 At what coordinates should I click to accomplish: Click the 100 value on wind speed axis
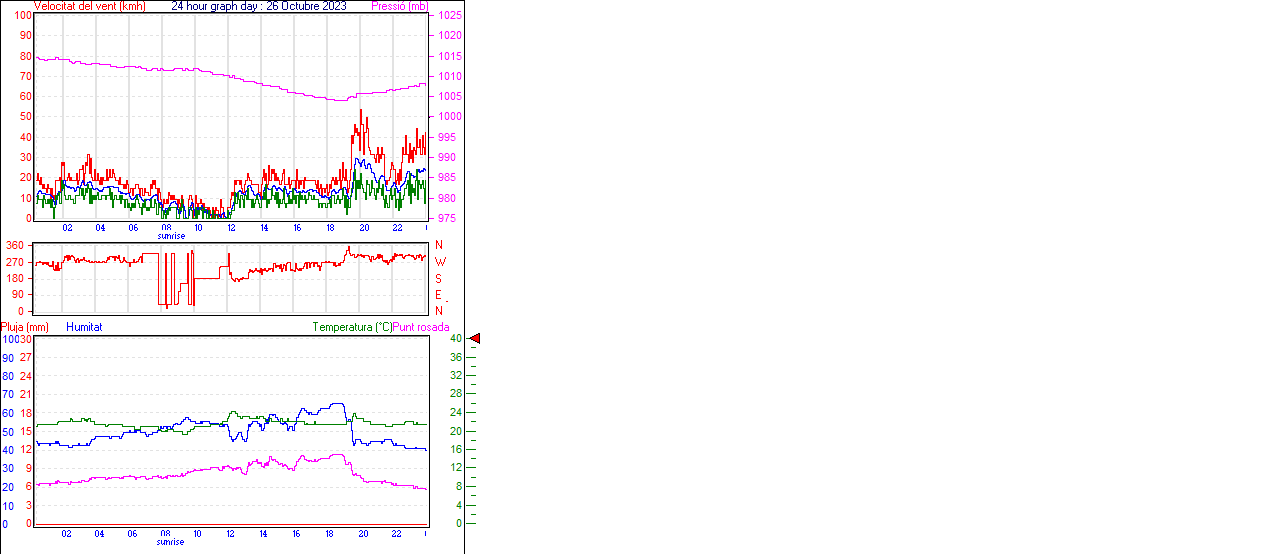point(21,15)
